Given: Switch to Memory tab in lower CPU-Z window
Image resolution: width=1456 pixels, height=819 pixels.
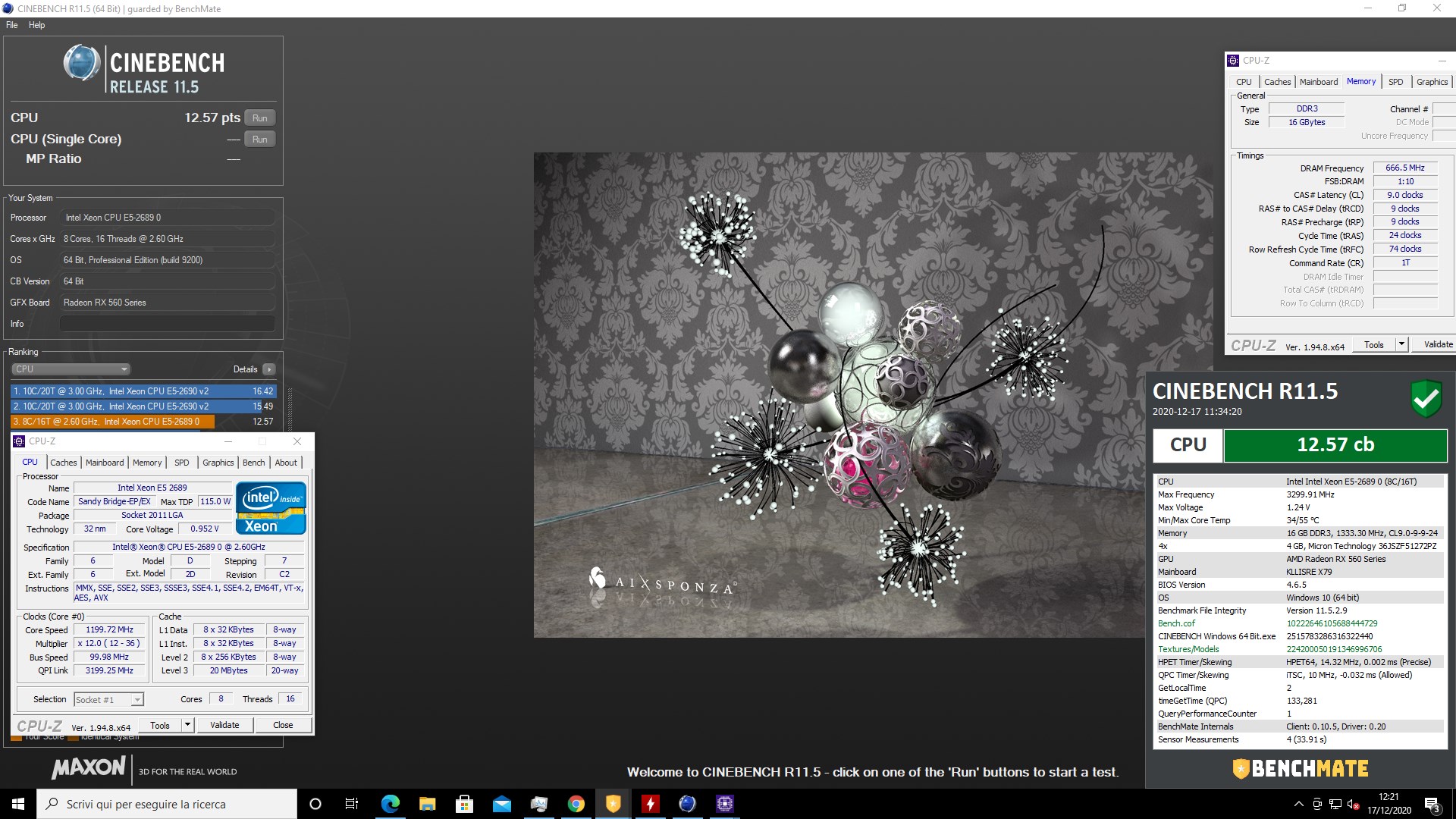Looking at the screenshot, I should [x=147, y=463].
